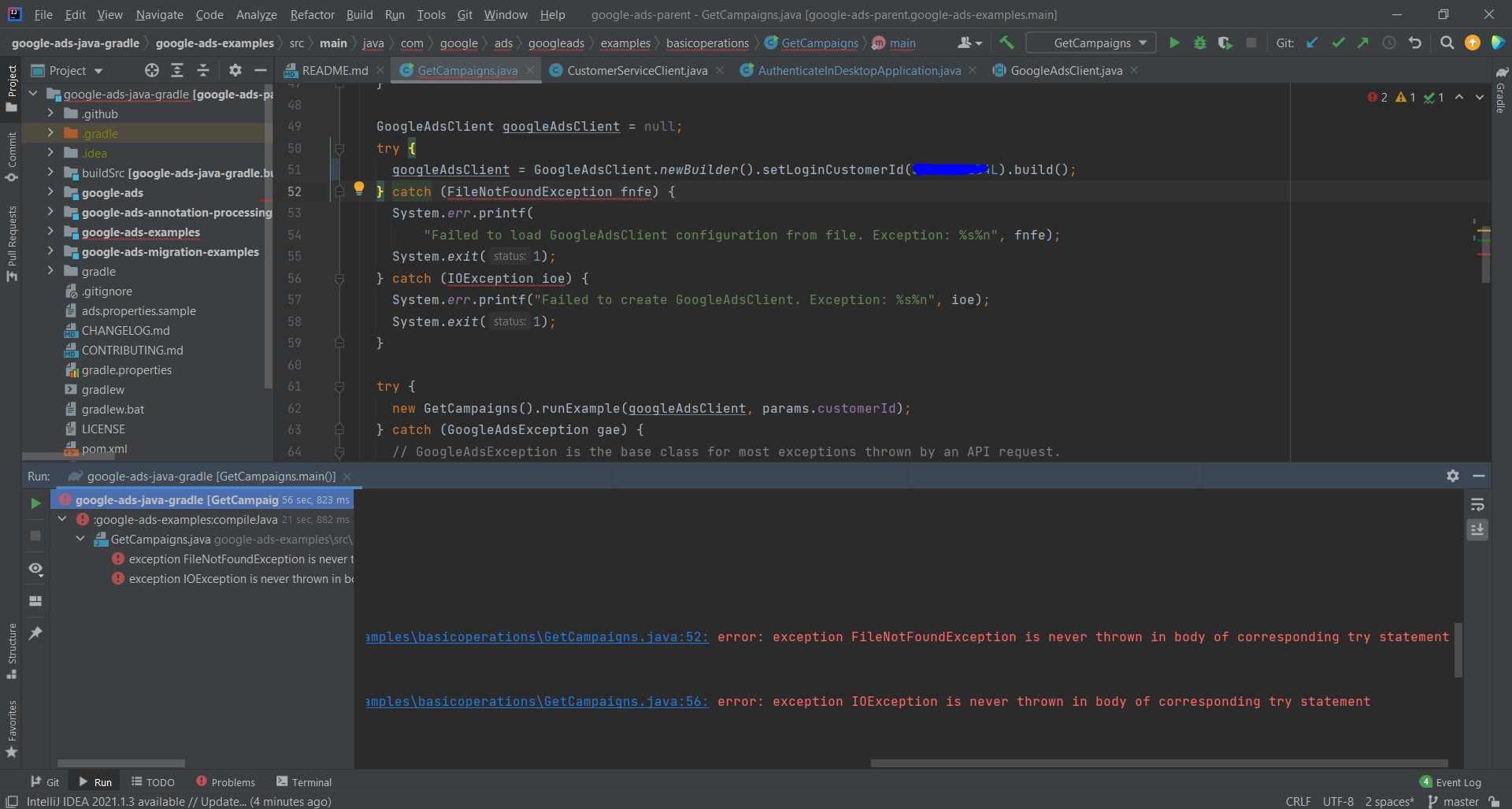1512x809 pixels.
Task: Collapse the :google-ads-examples:compileJava node
Action: coord(62,518)
